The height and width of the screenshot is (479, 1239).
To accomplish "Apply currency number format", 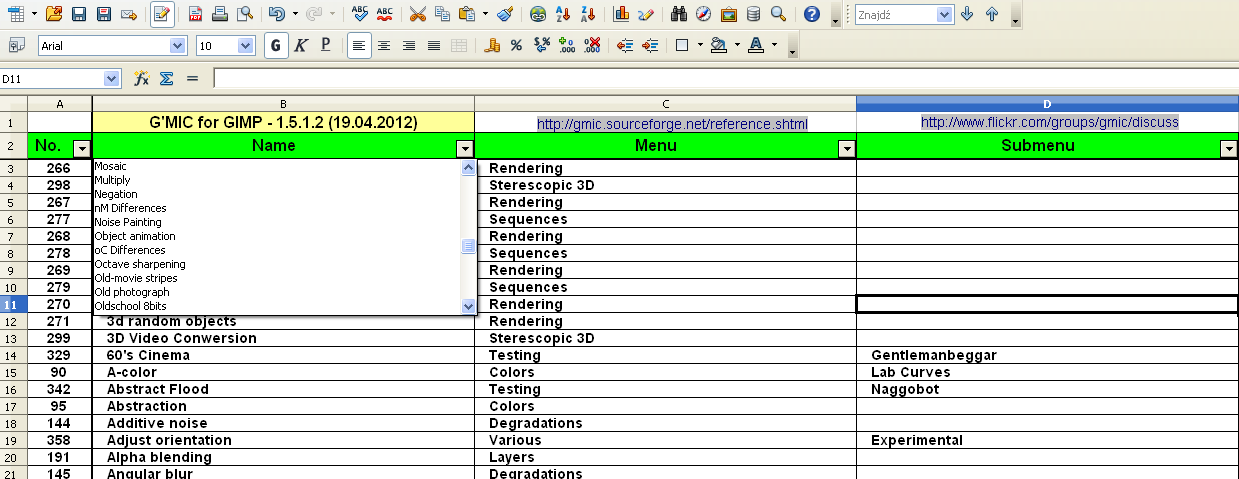I will coord(491,45).
